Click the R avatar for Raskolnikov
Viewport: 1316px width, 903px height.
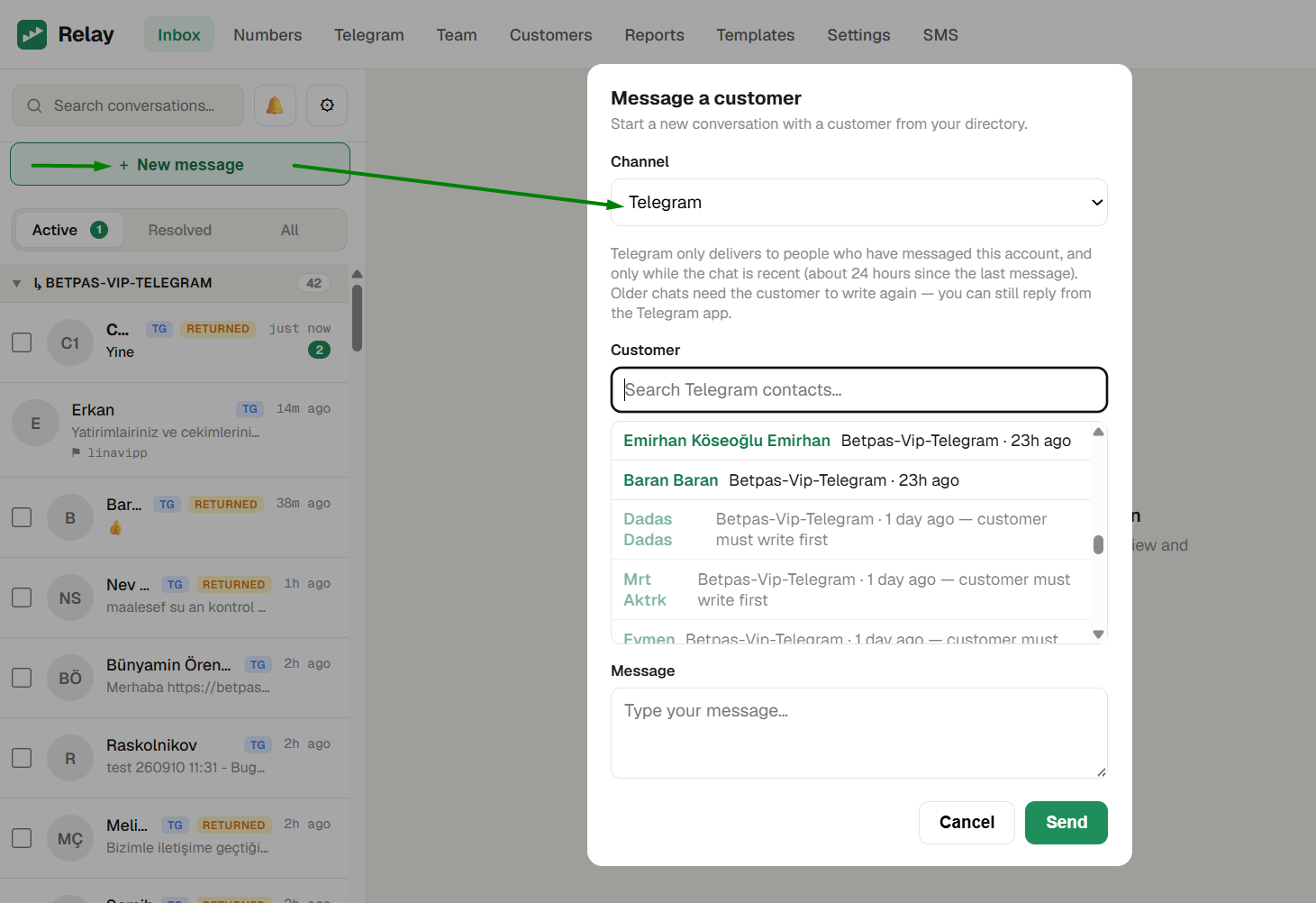[x=70, y=758]
